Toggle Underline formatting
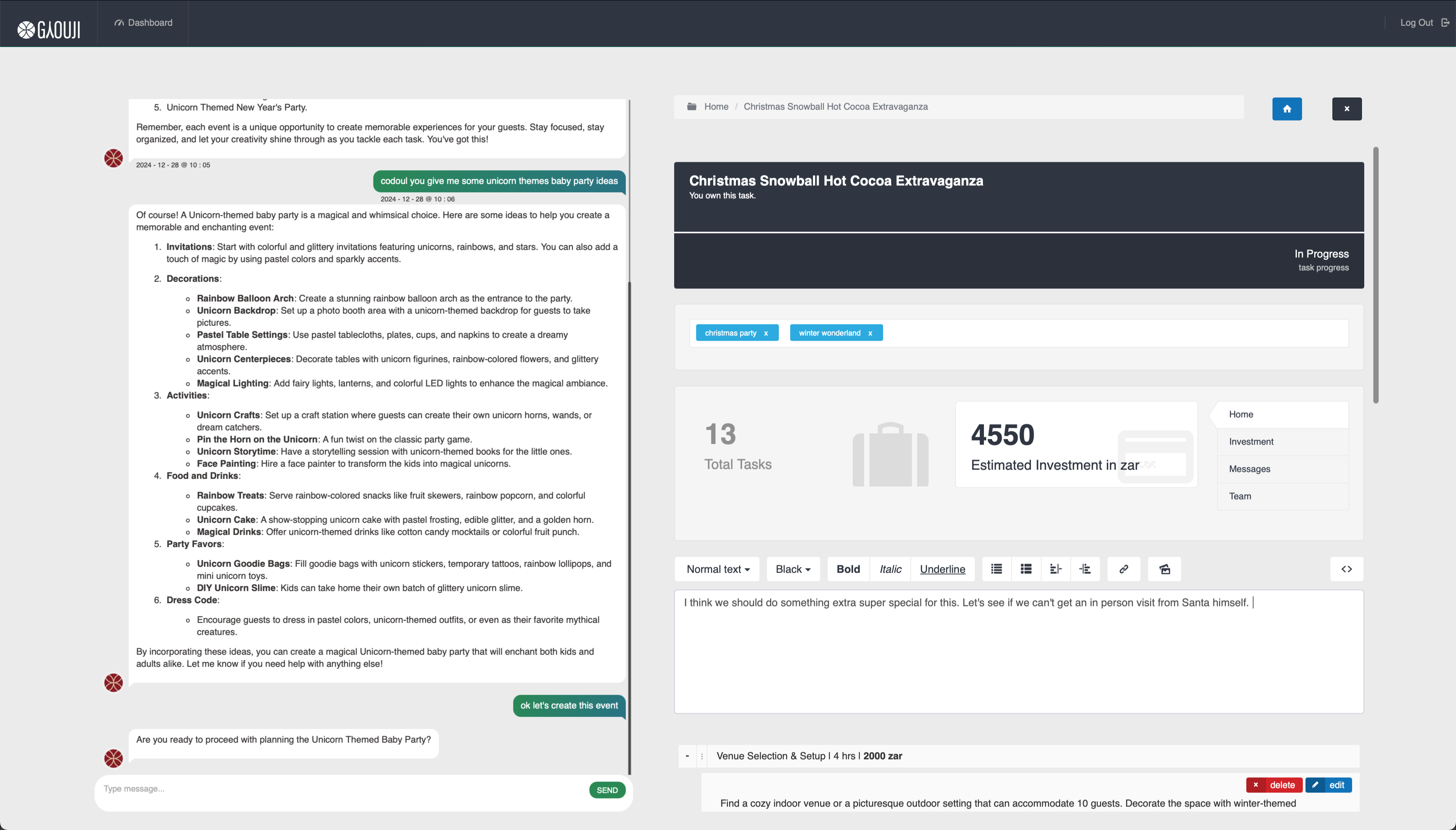The image size is (1456, 830). [942, 570]
